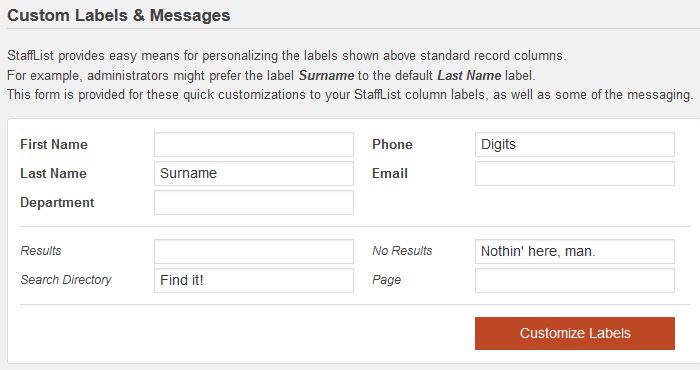This screenshot has width=700, height=370.
Task: Click the italic Search Directory label
Action: (66, 280)
